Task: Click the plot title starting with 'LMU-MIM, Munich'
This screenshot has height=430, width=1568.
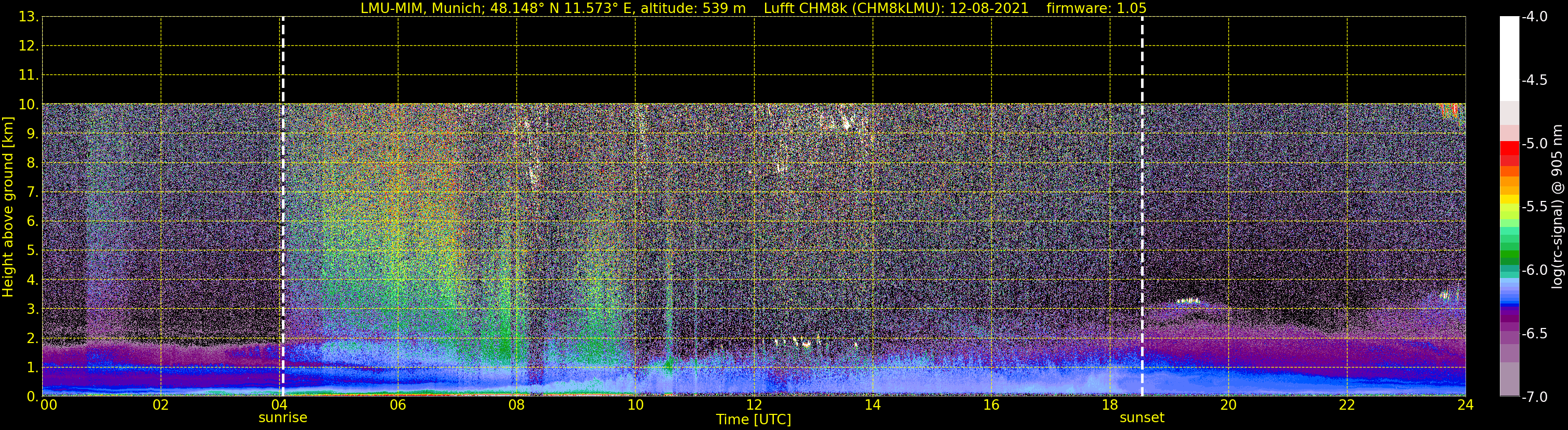Action: point(754,8)
